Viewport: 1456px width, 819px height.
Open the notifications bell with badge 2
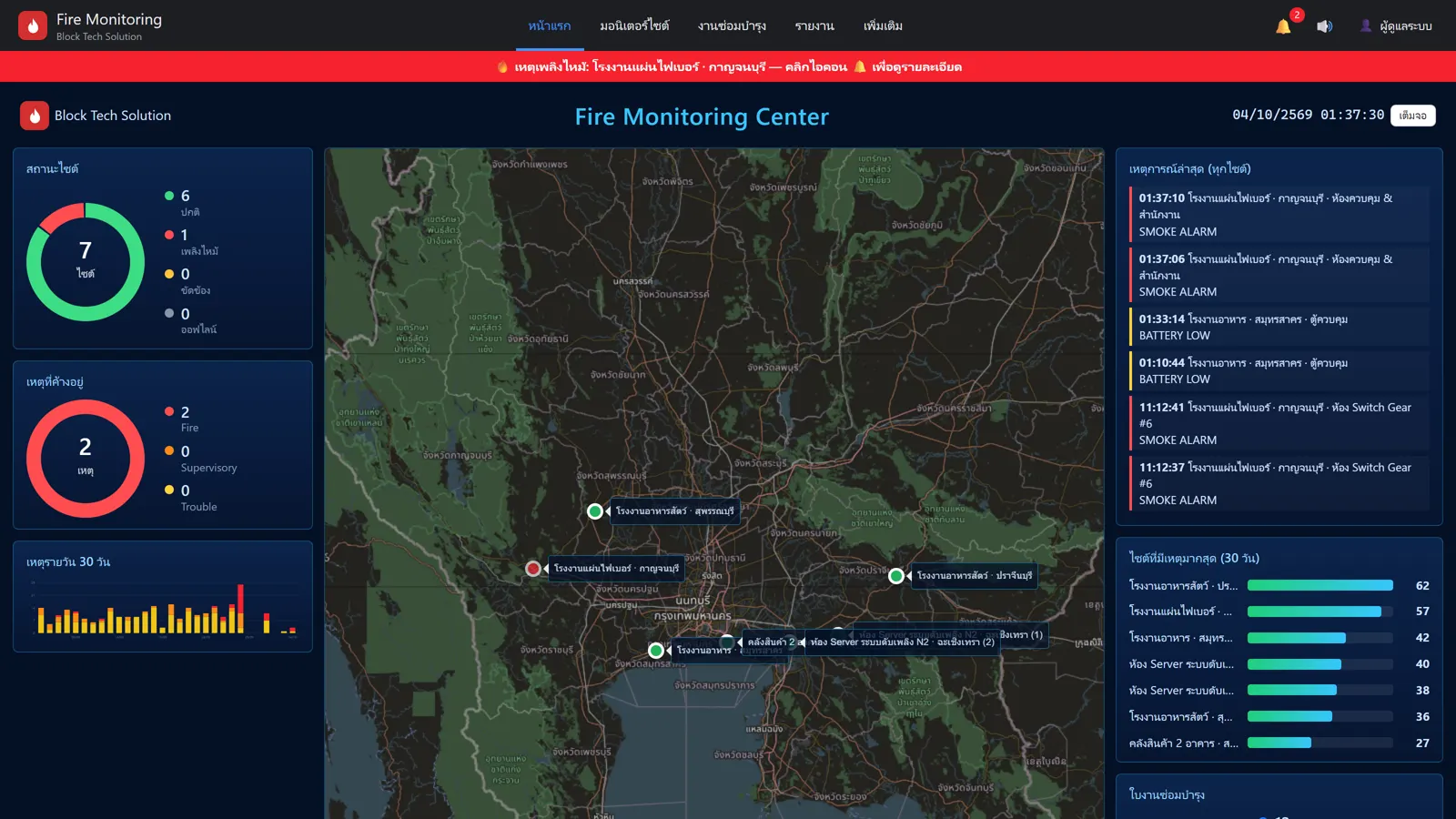click(1283, 26)
